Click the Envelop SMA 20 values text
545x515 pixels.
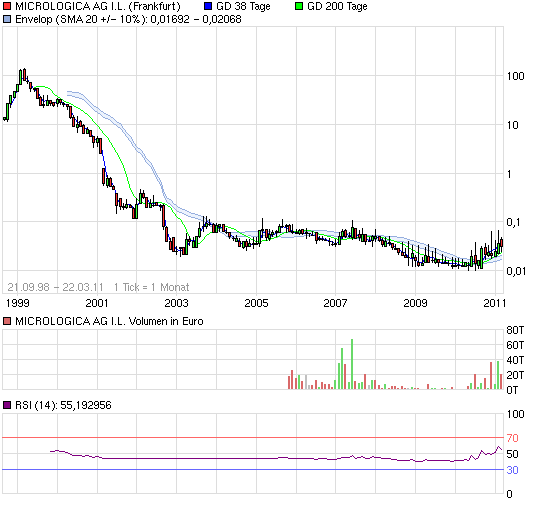tap(128, 19)
